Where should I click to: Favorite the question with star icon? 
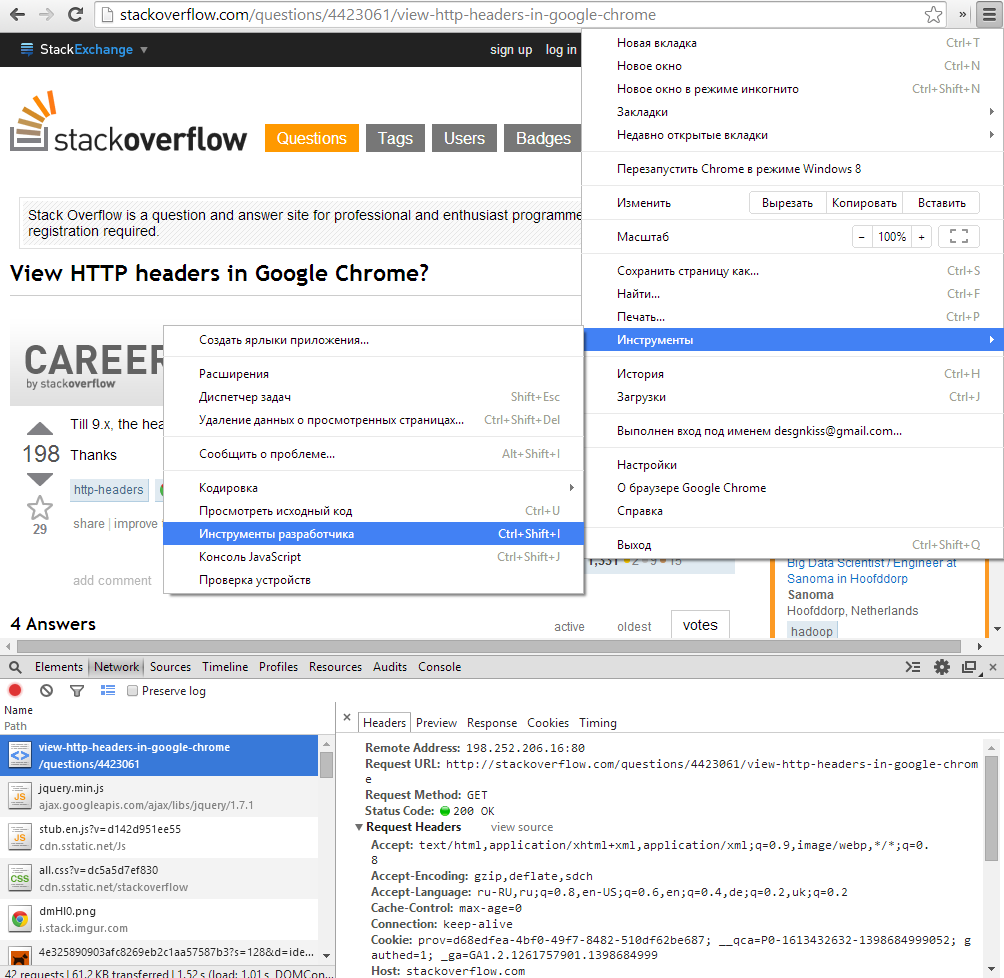click(x=40, y=508)
